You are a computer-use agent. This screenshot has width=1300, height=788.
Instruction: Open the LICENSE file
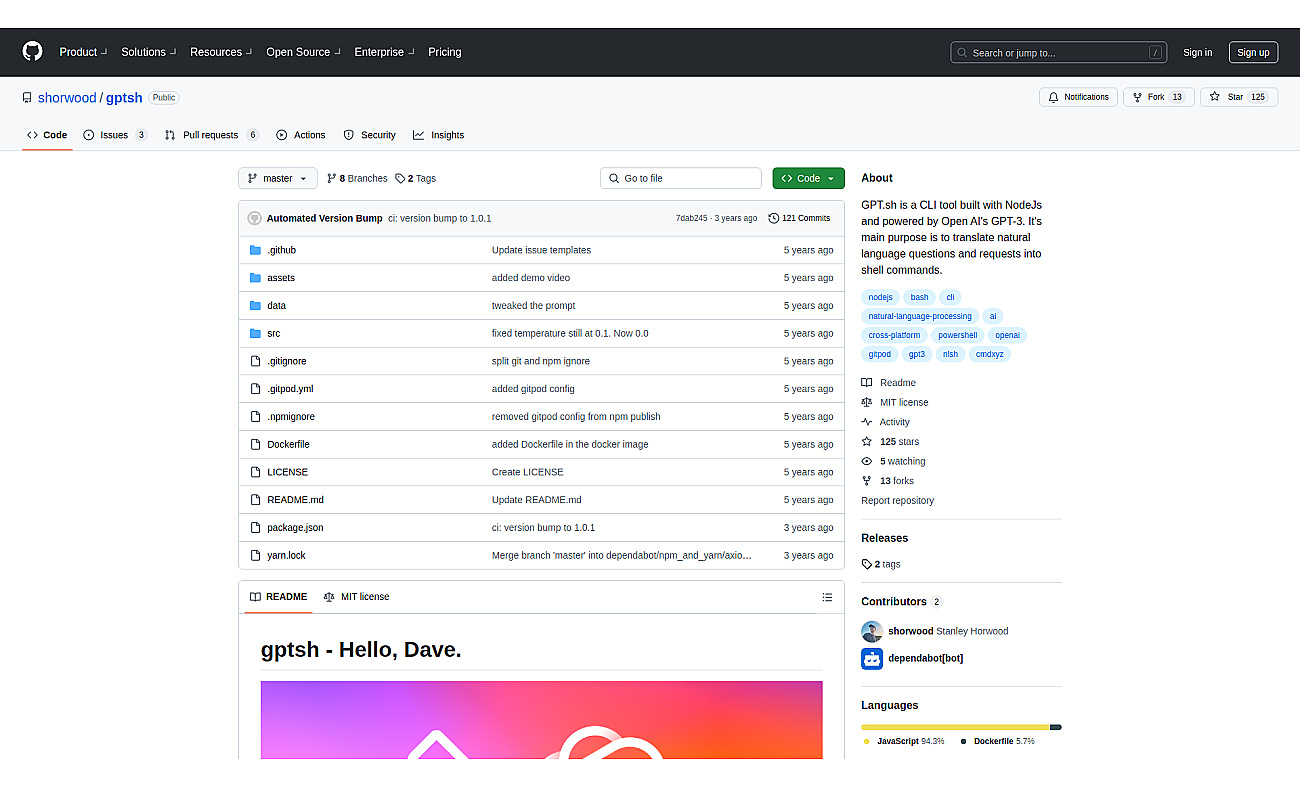coord(287,472)
